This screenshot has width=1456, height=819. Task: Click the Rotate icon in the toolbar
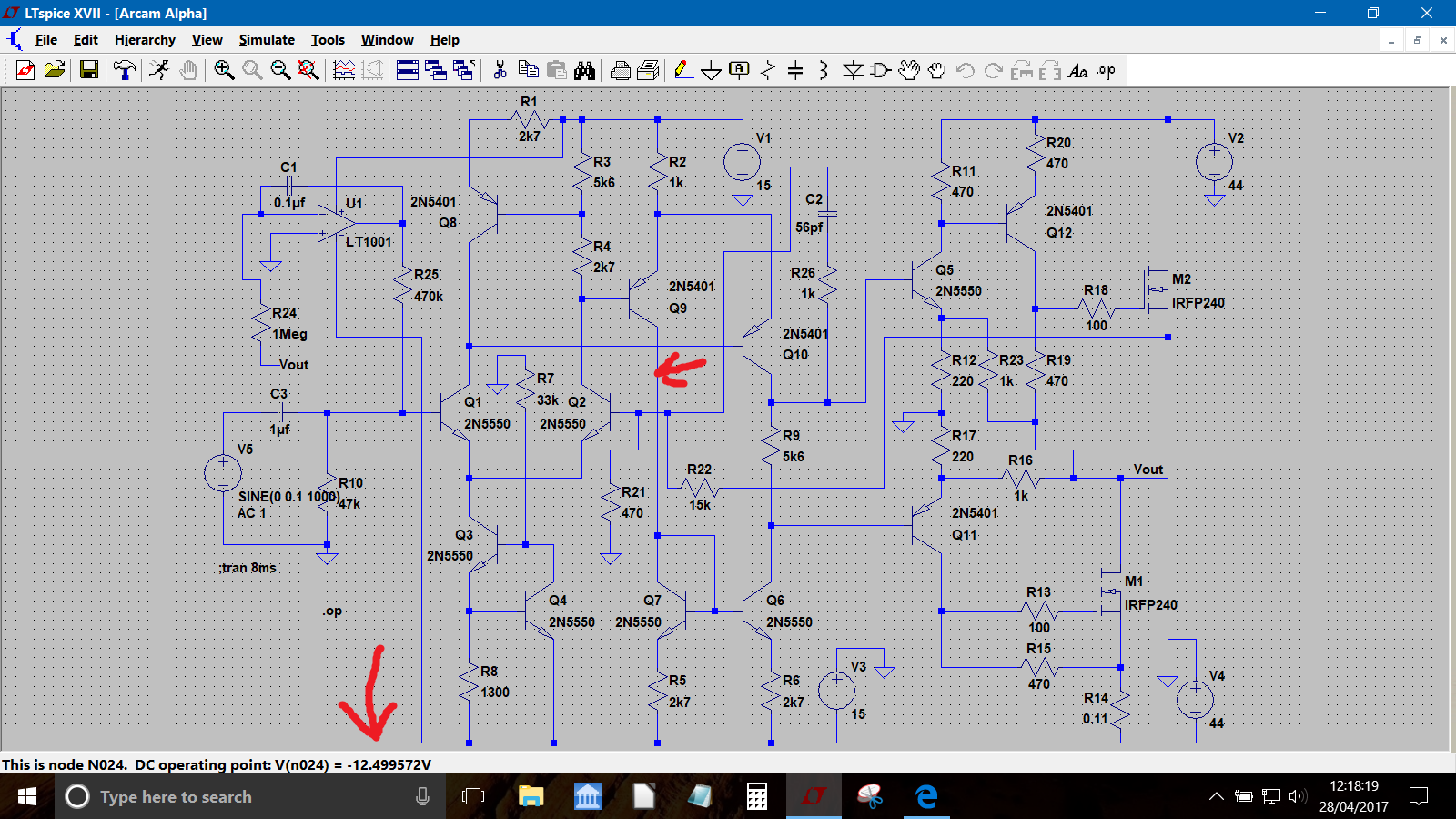coord(1022,70)
